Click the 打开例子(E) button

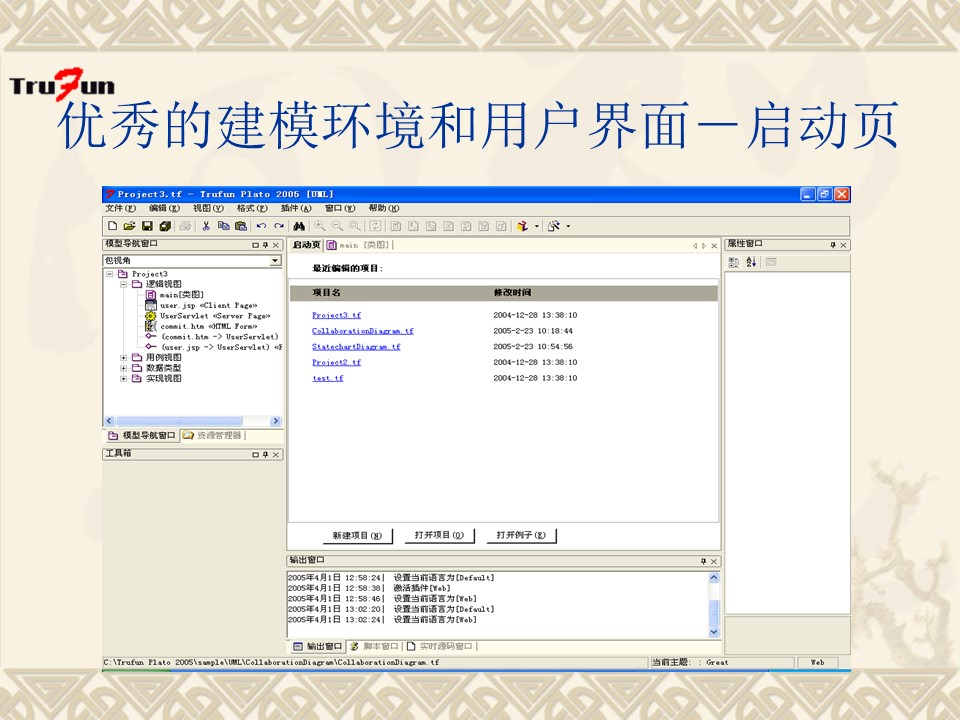[x=521, y=535]
